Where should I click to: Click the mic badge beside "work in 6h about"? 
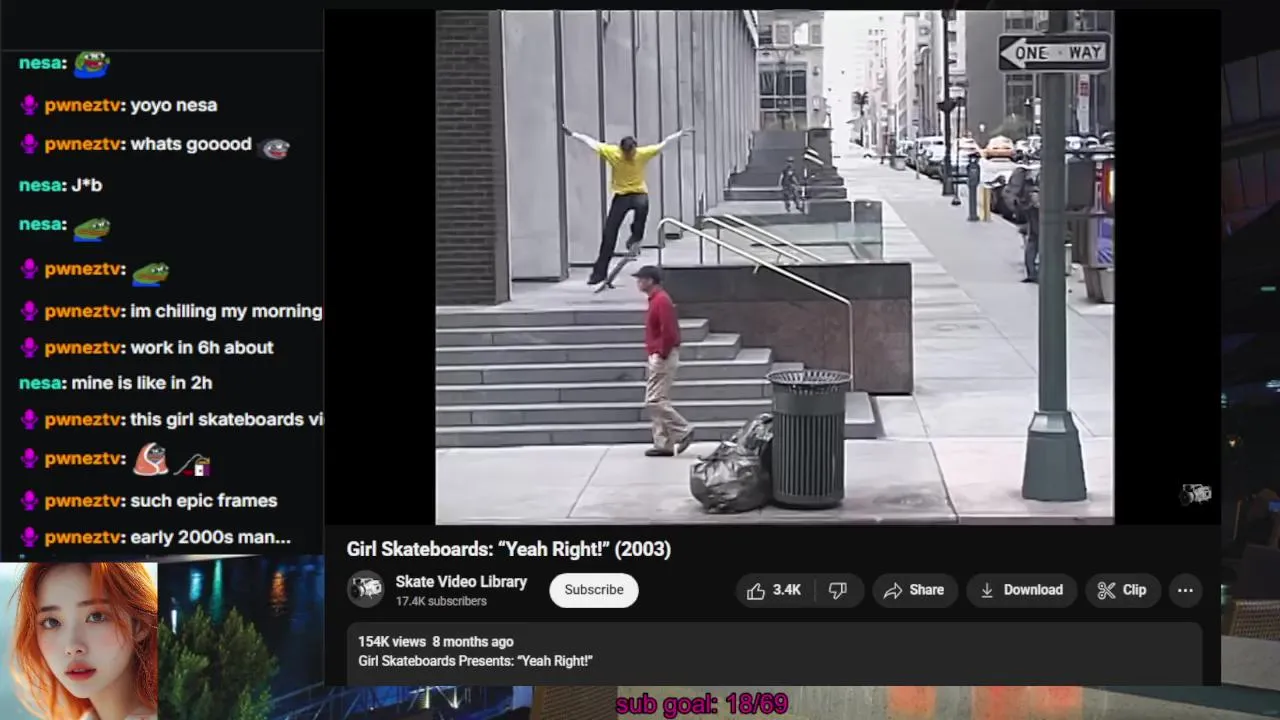pos(30,347)
